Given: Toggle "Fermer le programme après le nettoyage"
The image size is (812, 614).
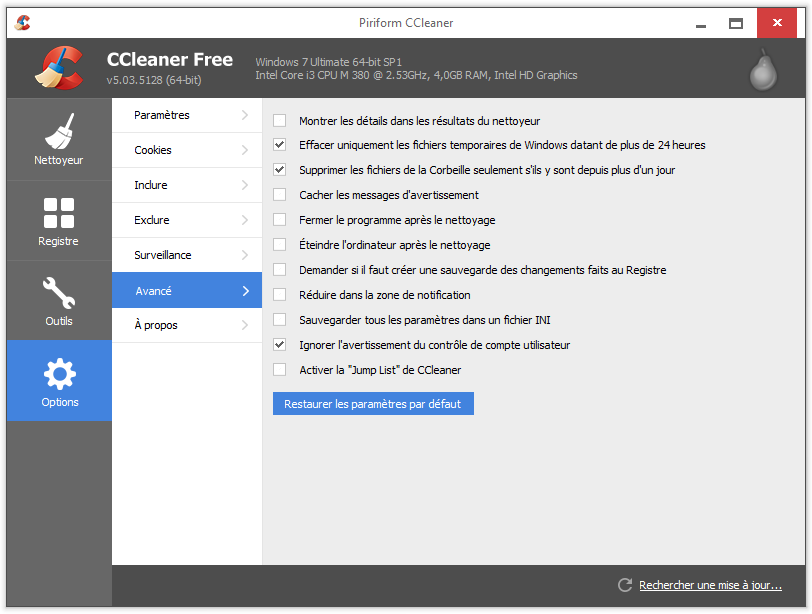Looking at the screenshot, I should (280, 220).
